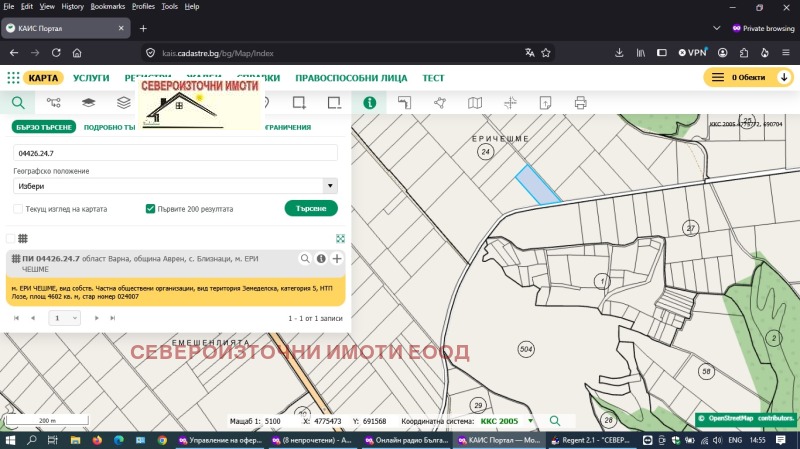Expand the '0 Обекти' download arrow
Image resolution: width=800 pixels, height=449 pixels.
[784, 78]
